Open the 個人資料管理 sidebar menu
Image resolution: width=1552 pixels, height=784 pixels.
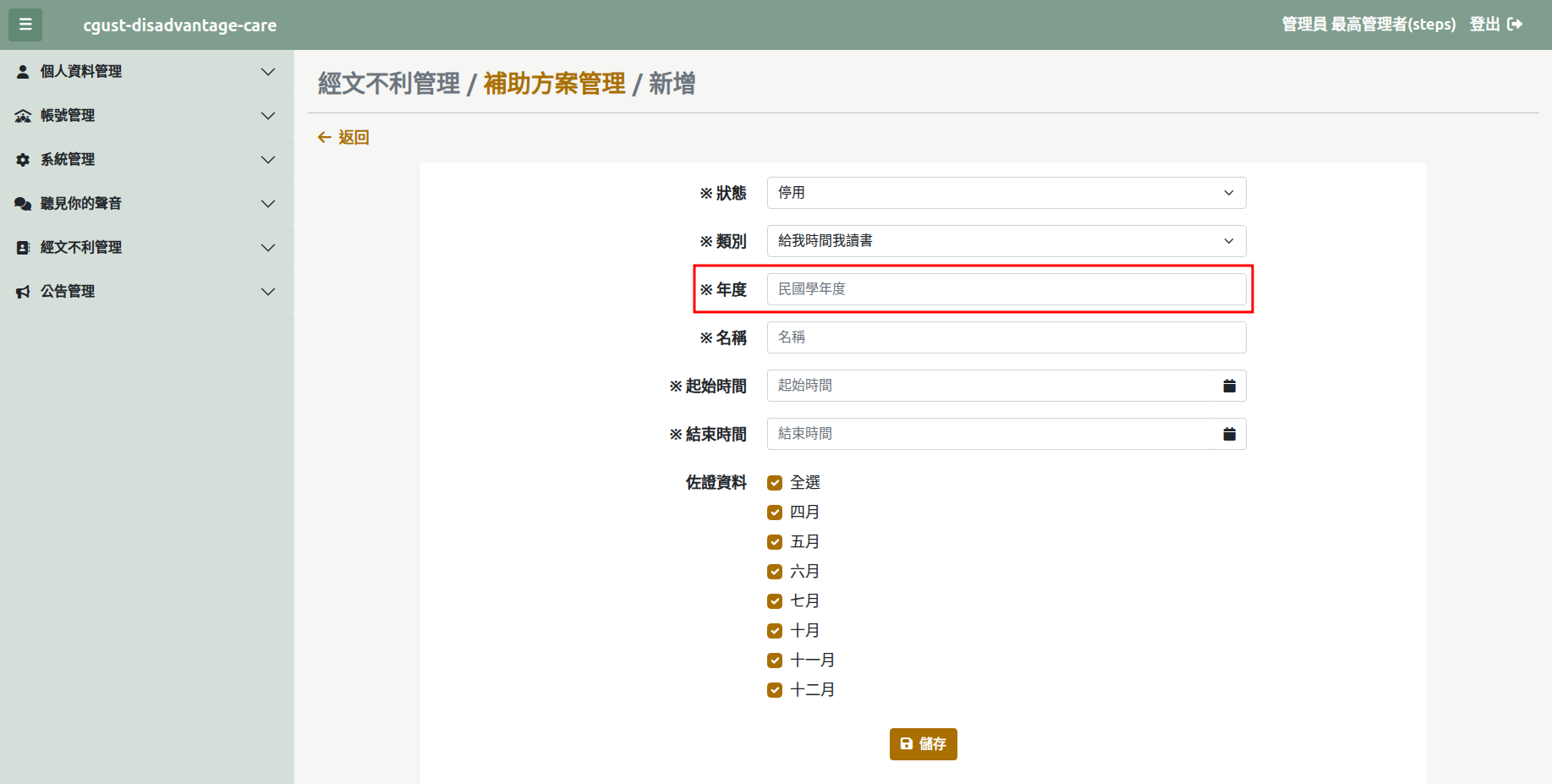146,72
